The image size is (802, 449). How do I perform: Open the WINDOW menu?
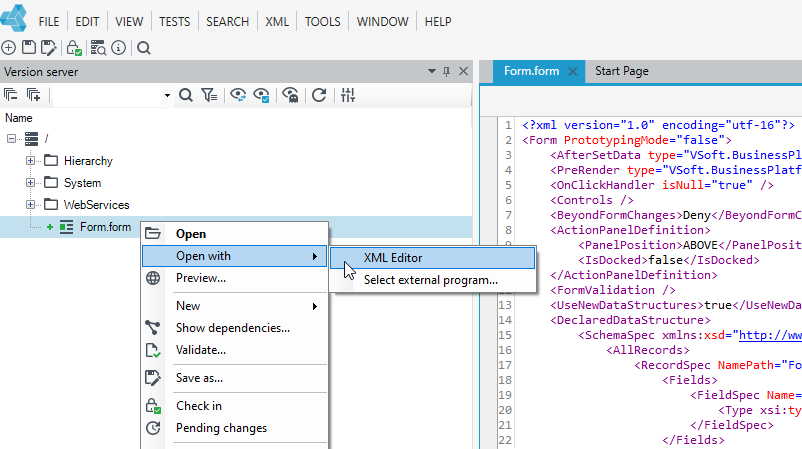click(x=383, y=22)
